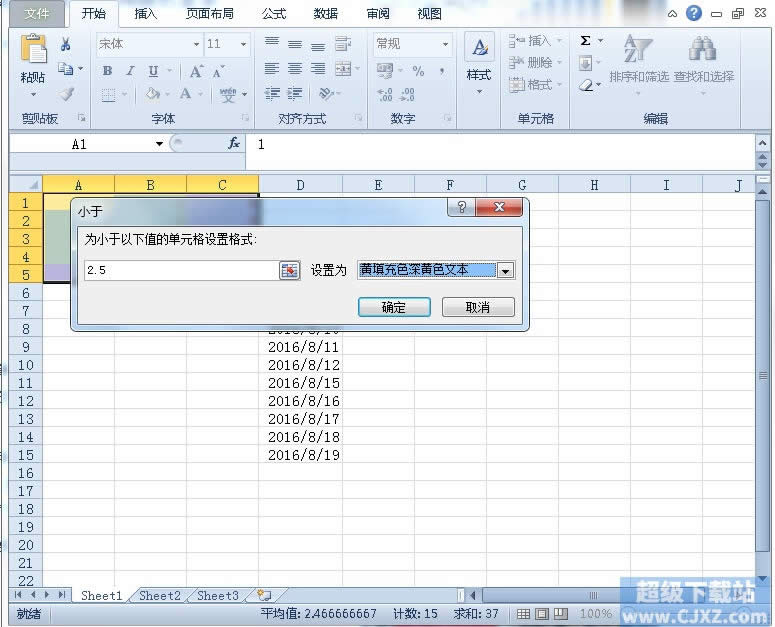Align text to top of cell
Image resolution: width=775 pixels, height=627 pixels.
tap(271, 43)
